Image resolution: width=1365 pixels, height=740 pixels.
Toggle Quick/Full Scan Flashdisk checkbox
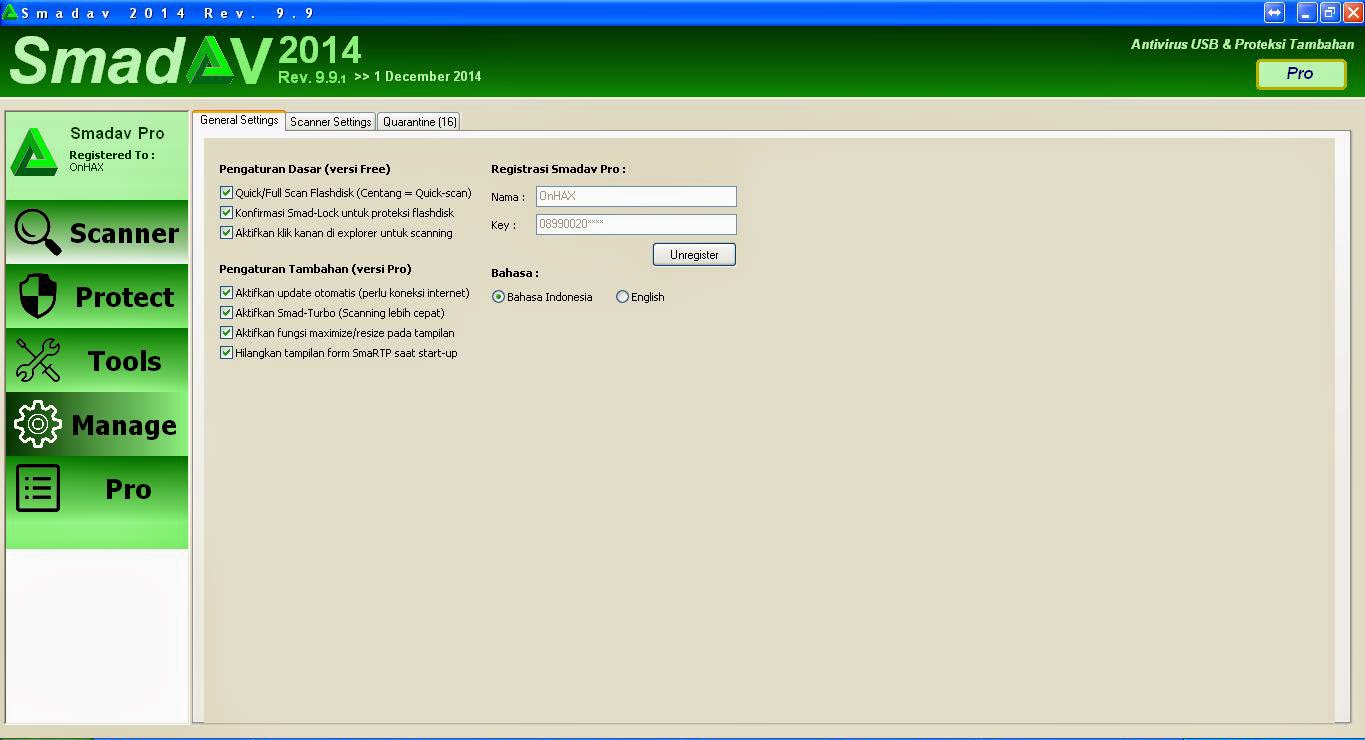coord(226,193)
